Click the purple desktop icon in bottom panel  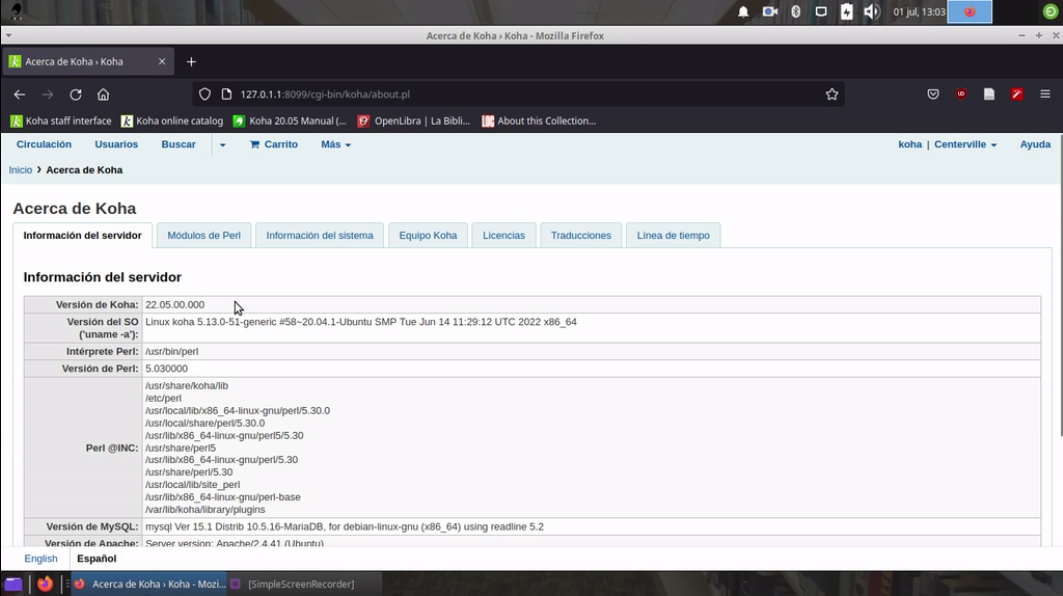14,584
